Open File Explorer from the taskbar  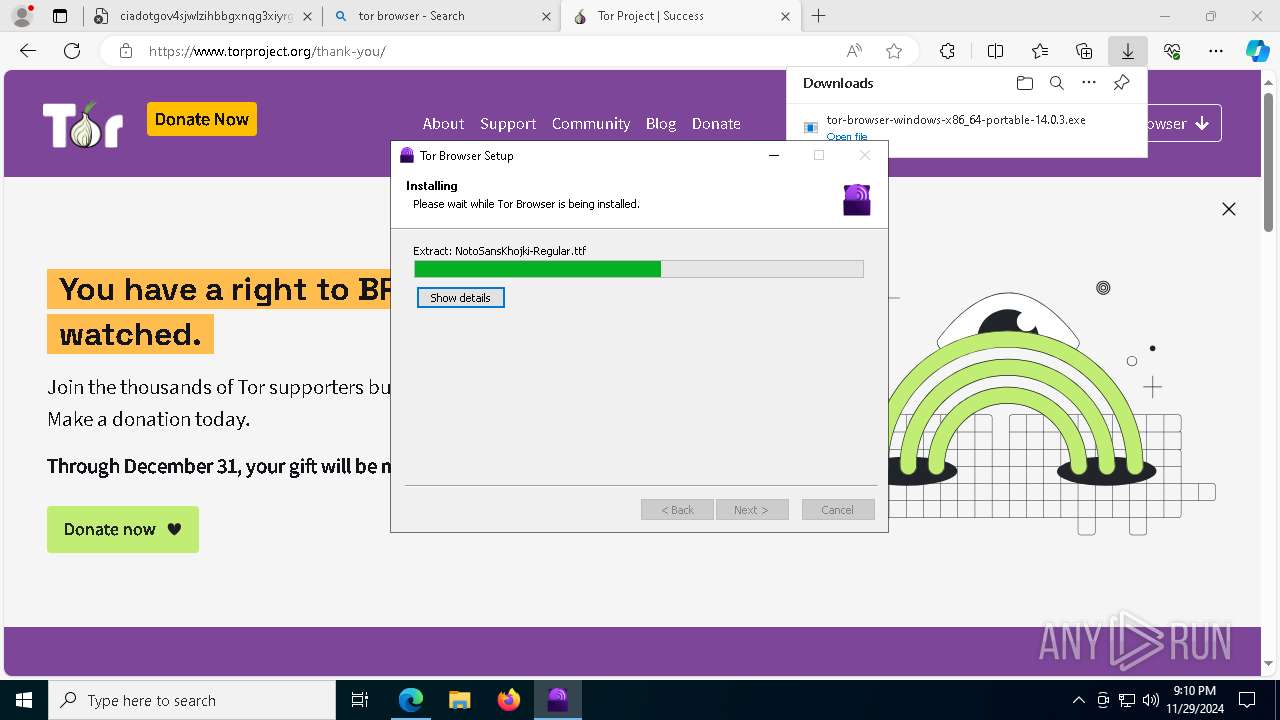(460, 700)
